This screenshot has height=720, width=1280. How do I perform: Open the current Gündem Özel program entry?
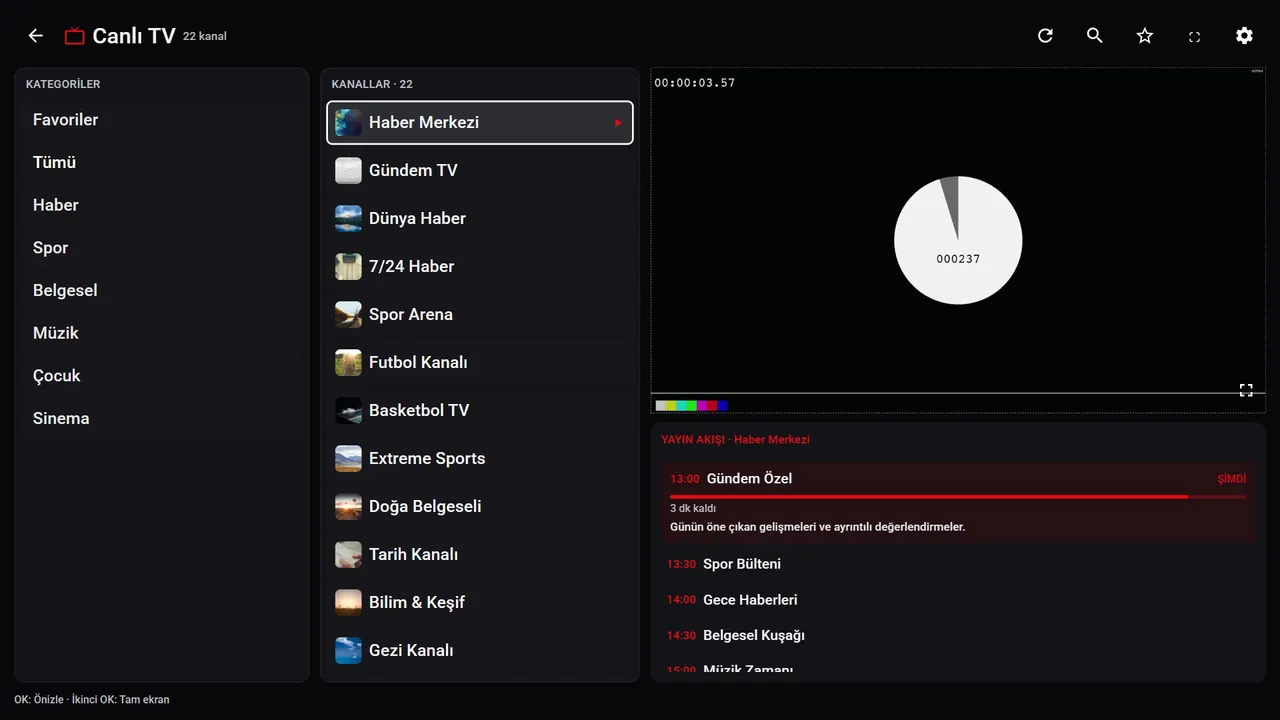[x=958, y=503]
